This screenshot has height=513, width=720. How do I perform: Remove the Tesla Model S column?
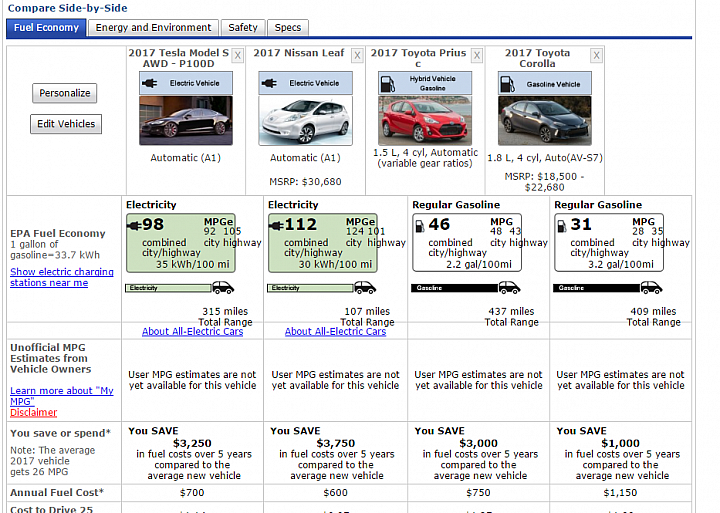tap(237, 56)
